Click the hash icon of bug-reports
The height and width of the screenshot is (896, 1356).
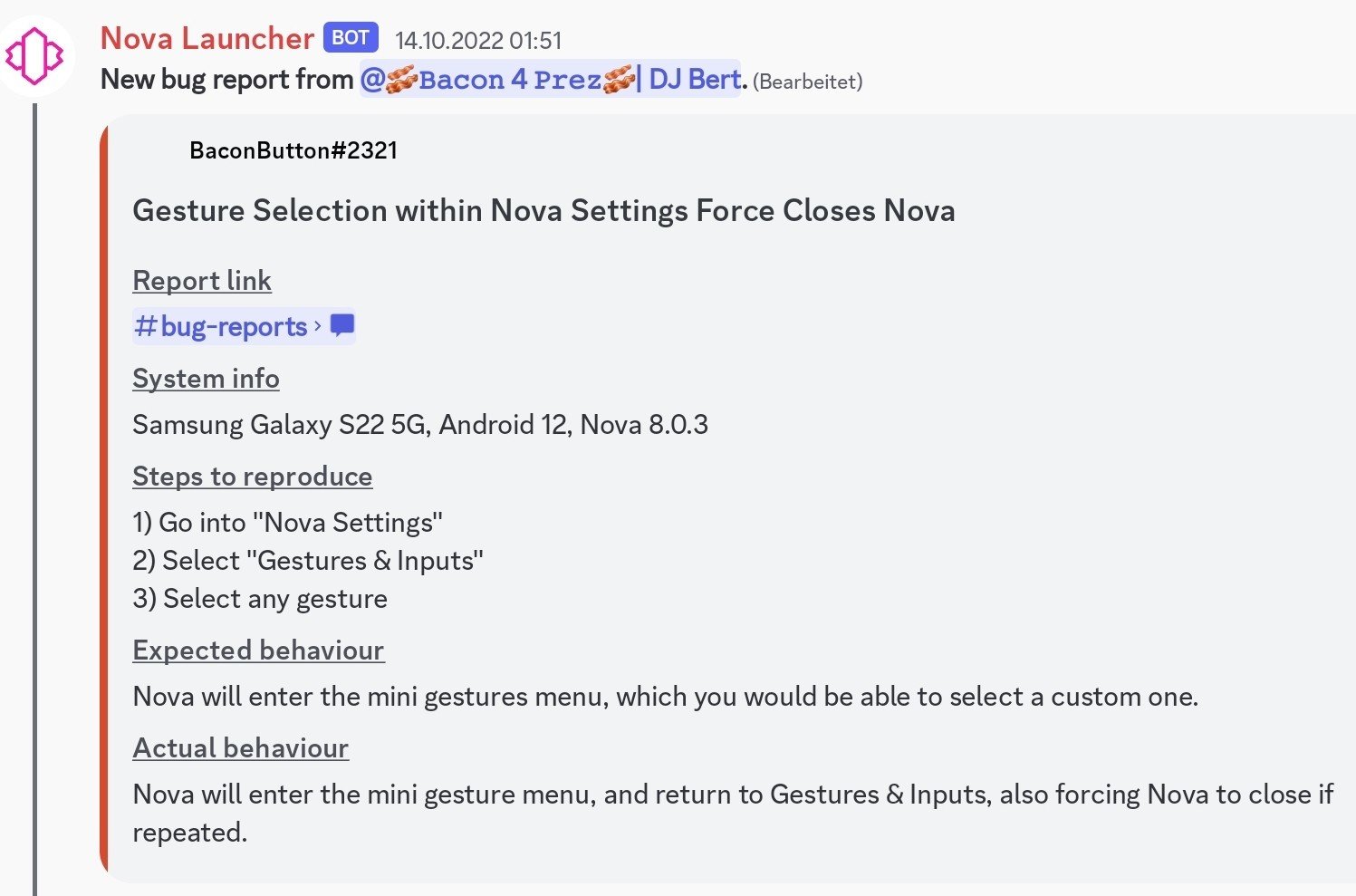coord(145,326)
